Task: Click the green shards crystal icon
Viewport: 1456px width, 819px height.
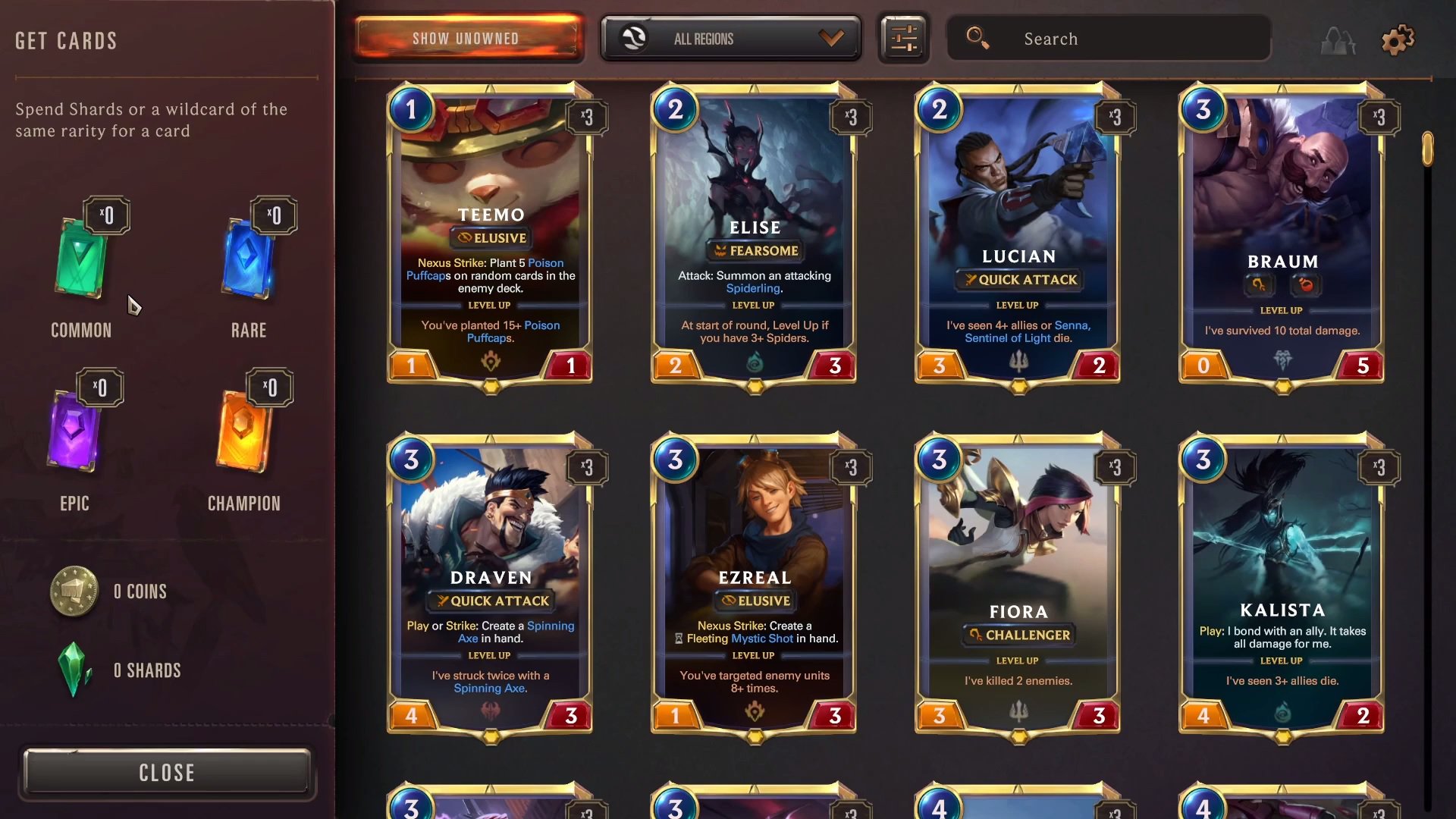Action: 74,670
